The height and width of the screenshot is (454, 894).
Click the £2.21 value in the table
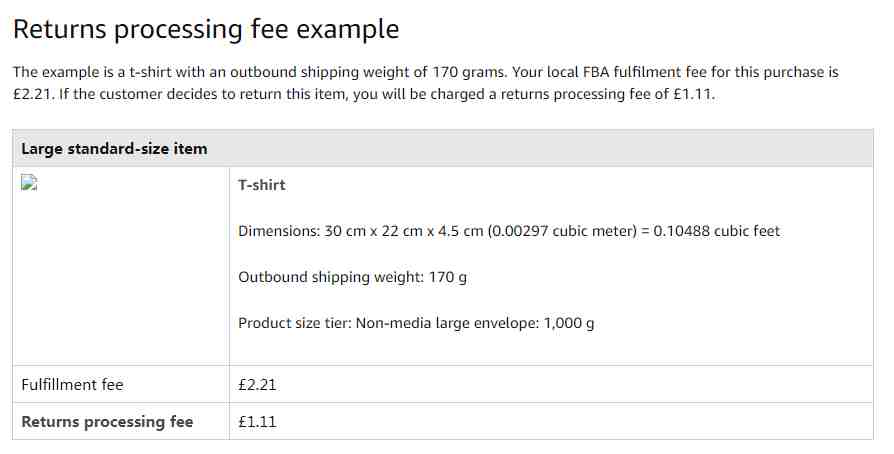tap(257, 385)
